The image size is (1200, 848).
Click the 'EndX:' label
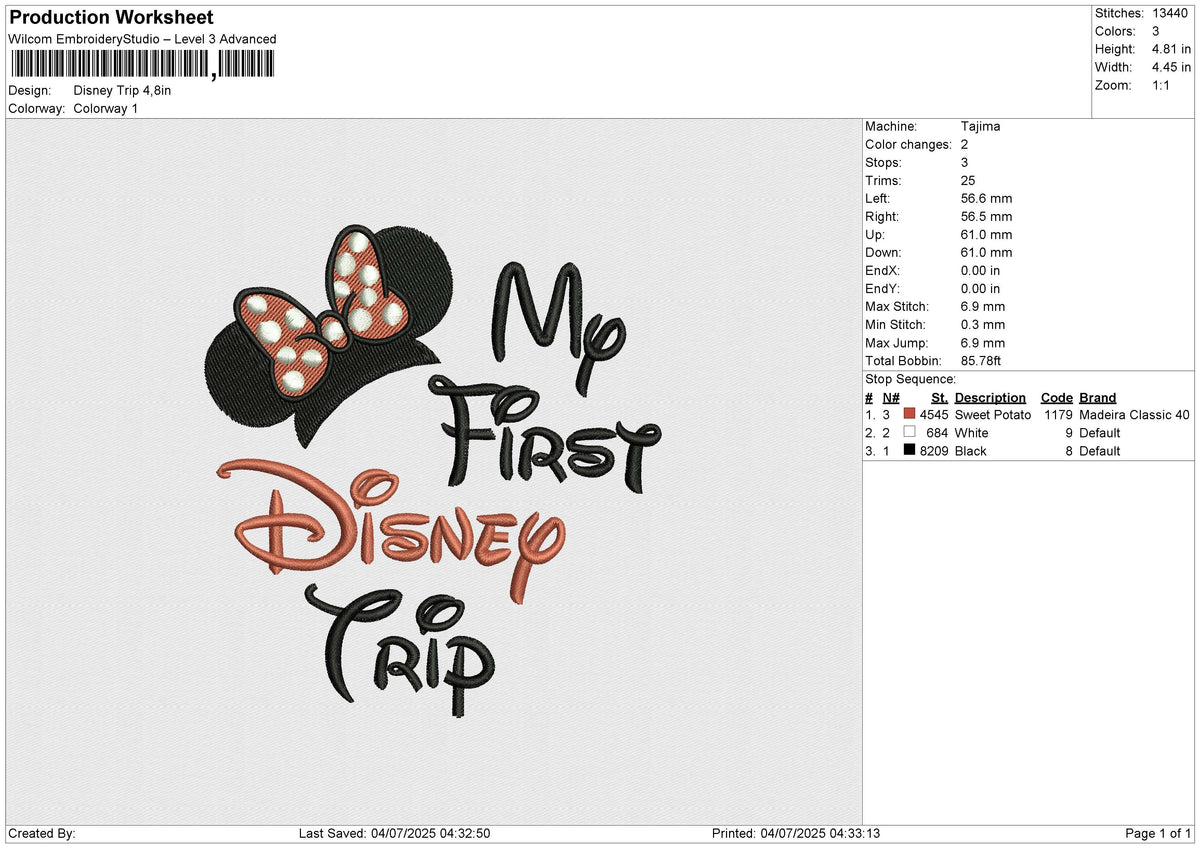tap(884, 270)
